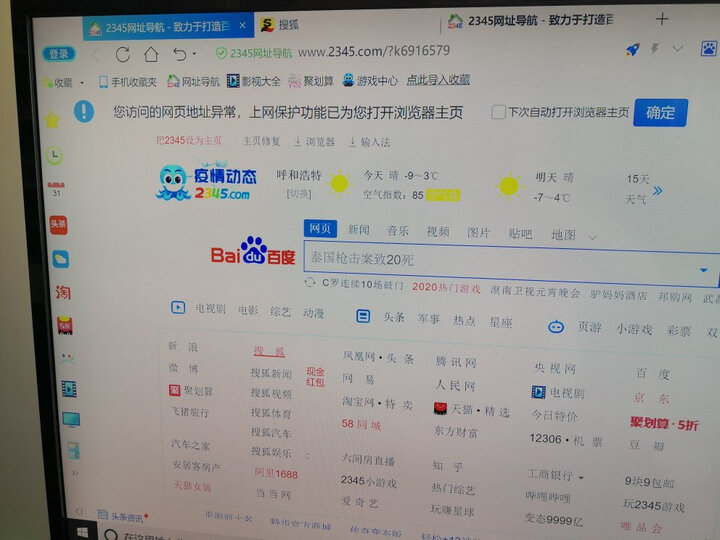
Task: Open the film strip video sidebar icon
Action: click(69, 389)
